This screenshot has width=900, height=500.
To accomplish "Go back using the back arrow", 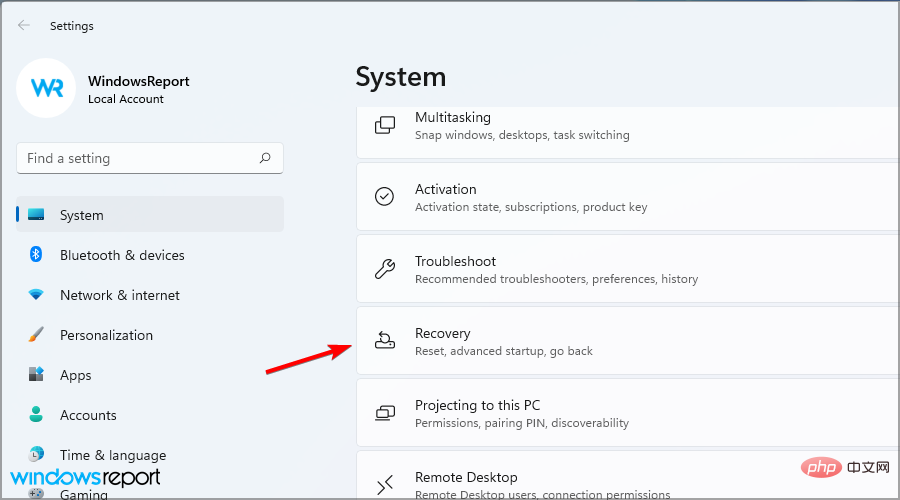I will click(24, 25).
